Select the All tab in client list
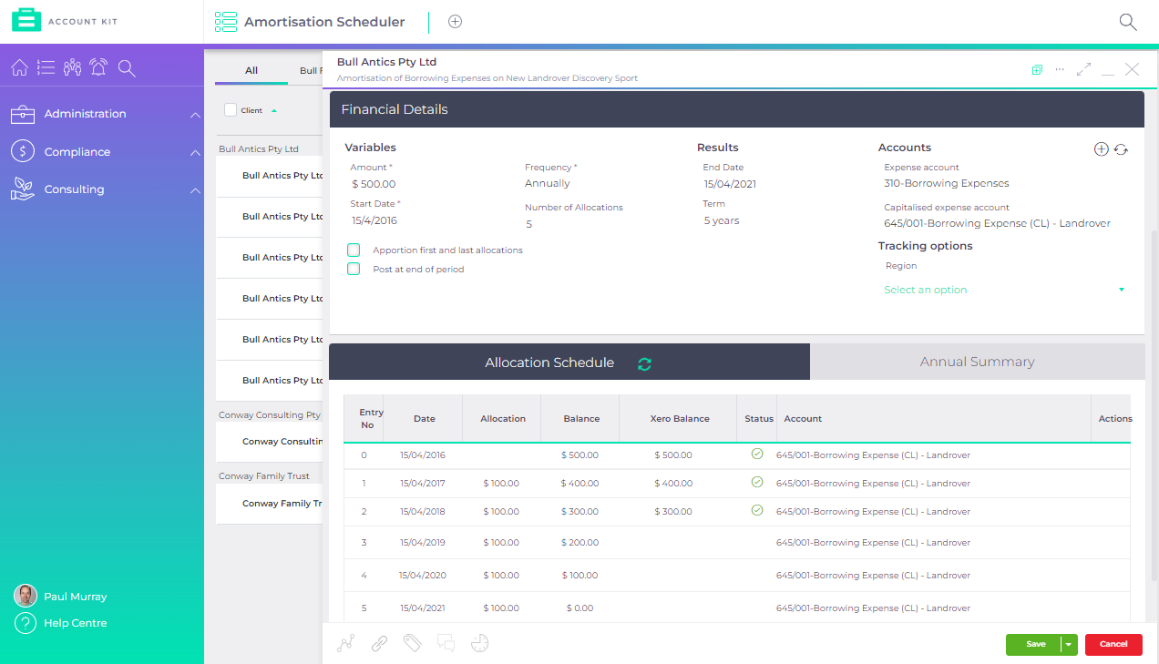1159x664 pixels. coord(251,71)
